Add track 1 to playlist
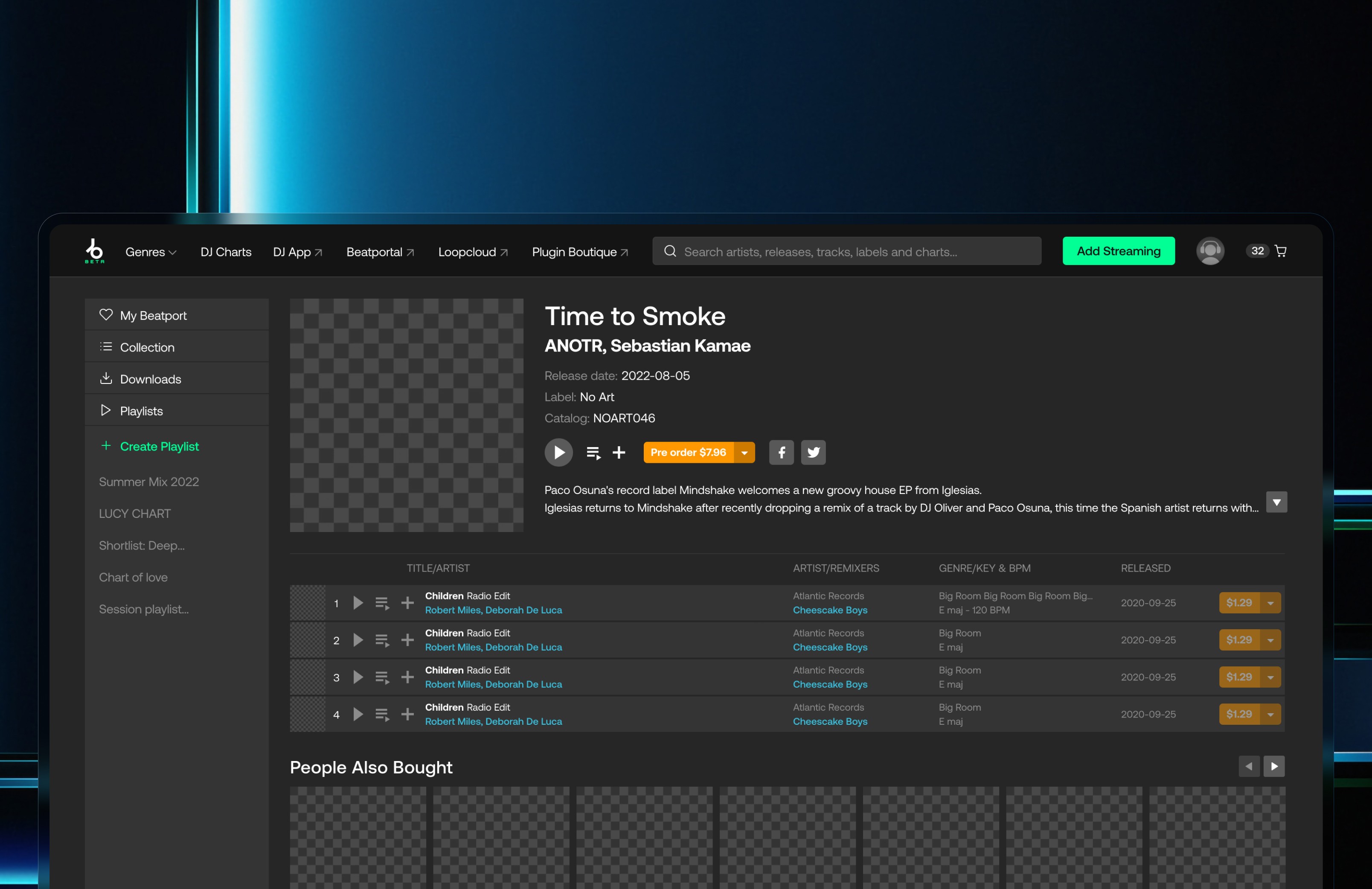Screen dimensions: 1372x889 pyautogui.click(x=407, y=603)
